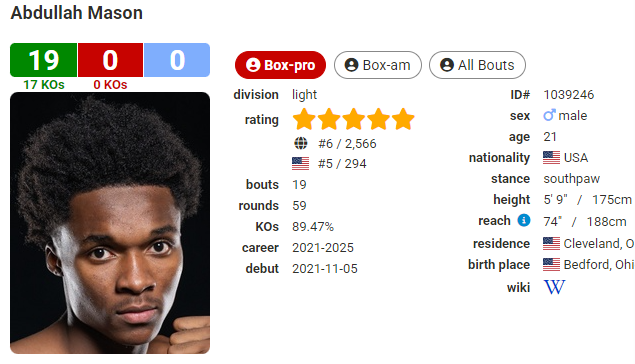Click the world rank #6 / 2,566 link

(347, 143)
